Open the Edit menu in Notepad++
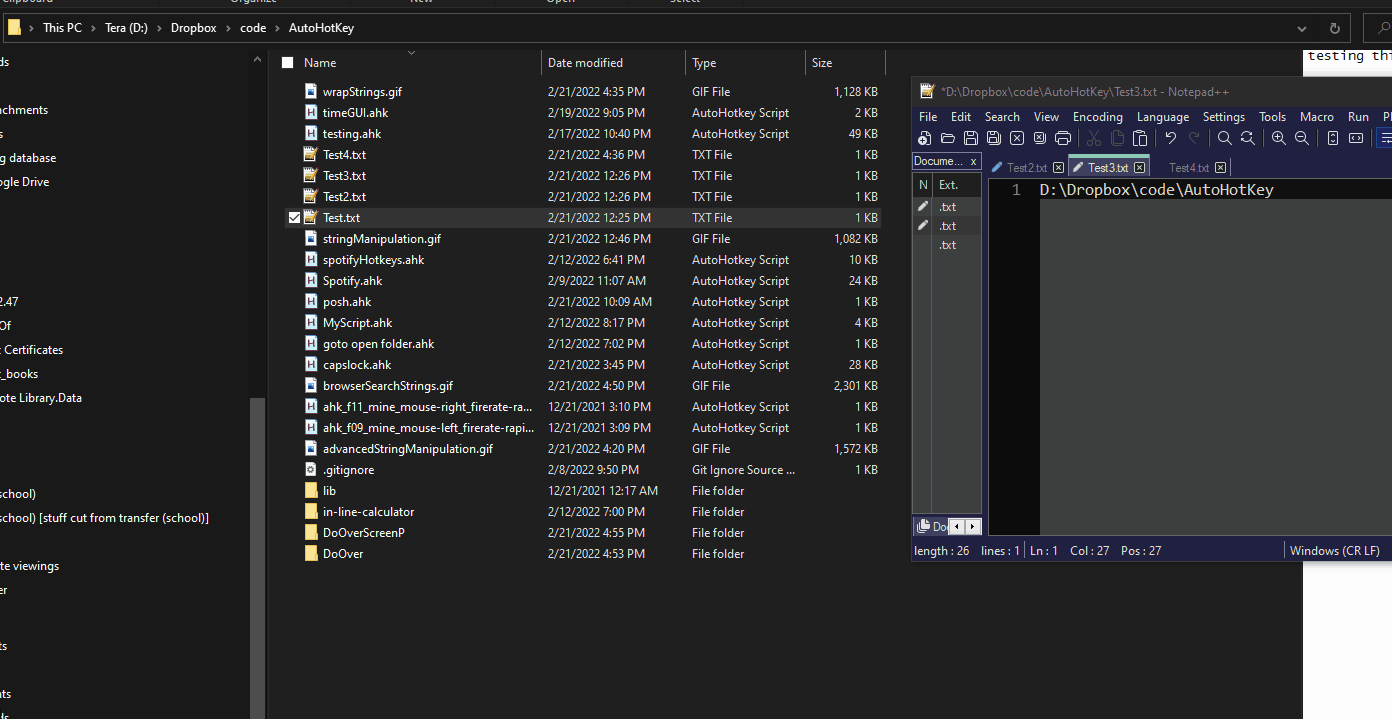The height and width of the screenshot is (719, 1392). pos(961,117)
